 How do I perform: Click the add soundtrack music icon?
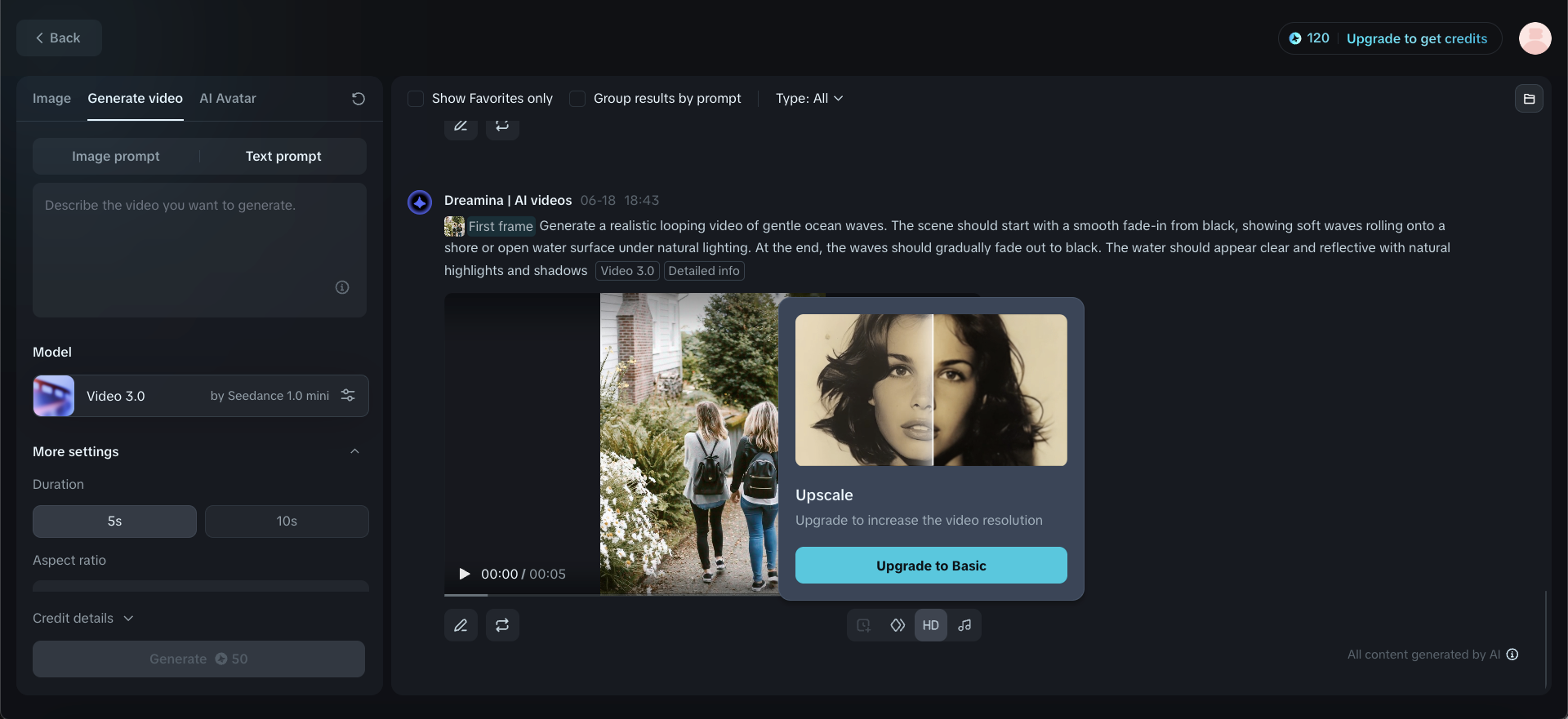964,625
